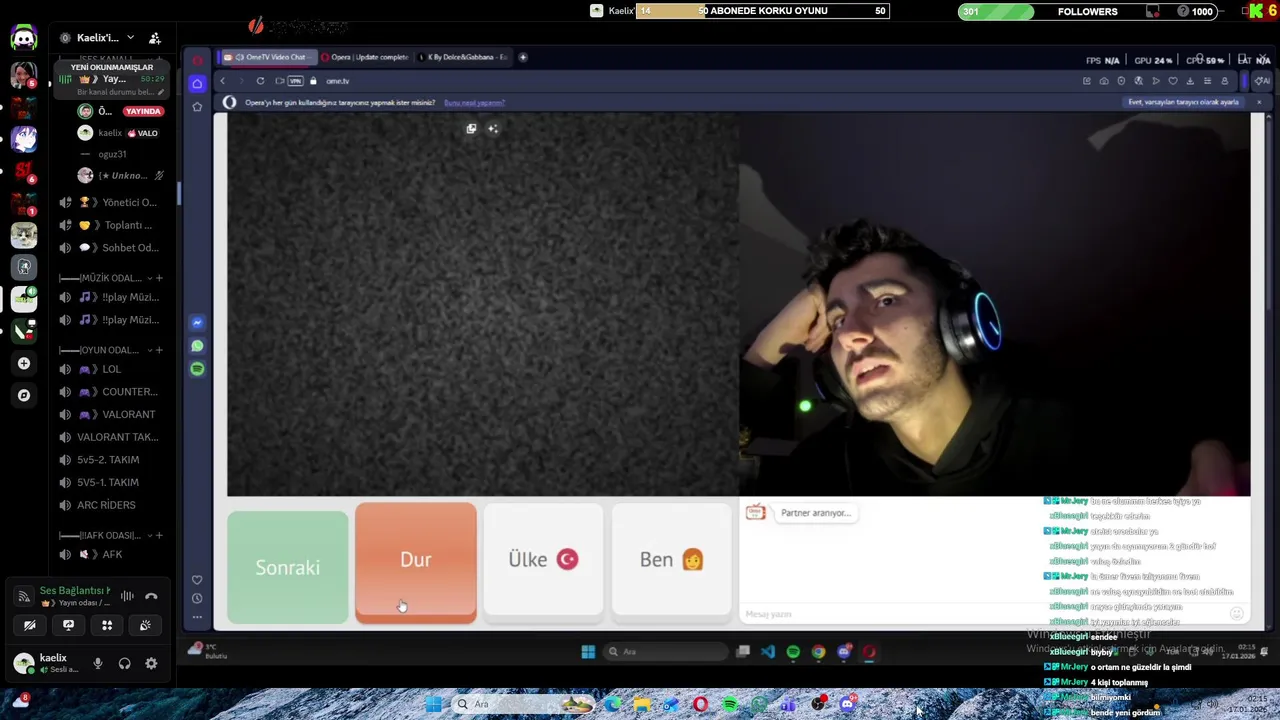
Task: Toggle Discord noise suppression icon
Action: click(x=127, y=596)
